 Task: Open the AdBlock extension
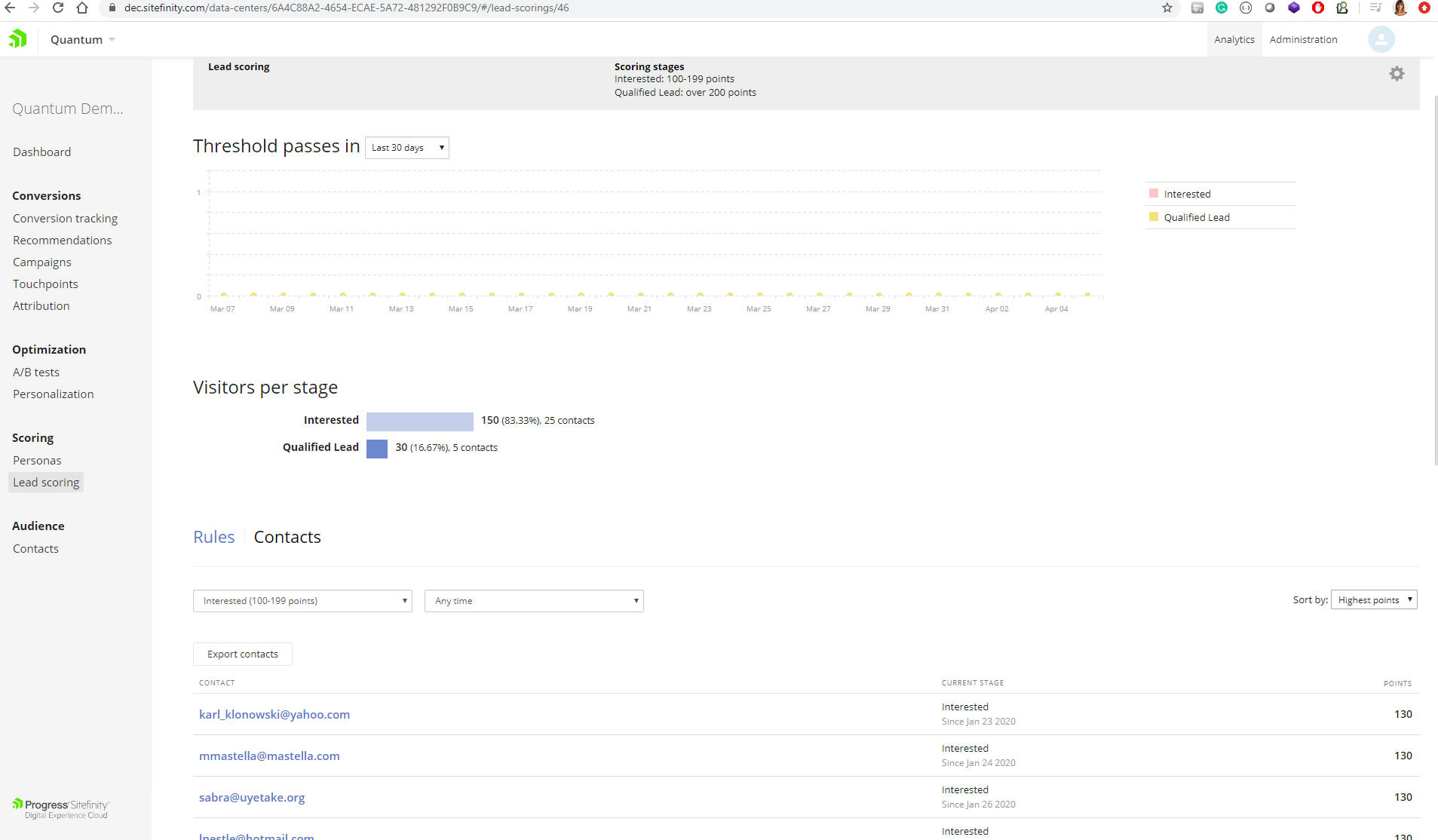click(x=1318, y=8)
